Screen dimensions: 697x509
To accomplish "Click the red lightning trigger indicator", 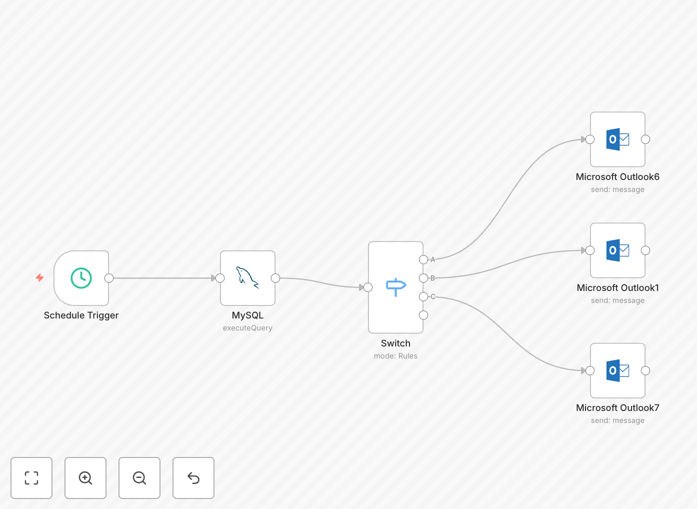I will (x=40, y=278).
